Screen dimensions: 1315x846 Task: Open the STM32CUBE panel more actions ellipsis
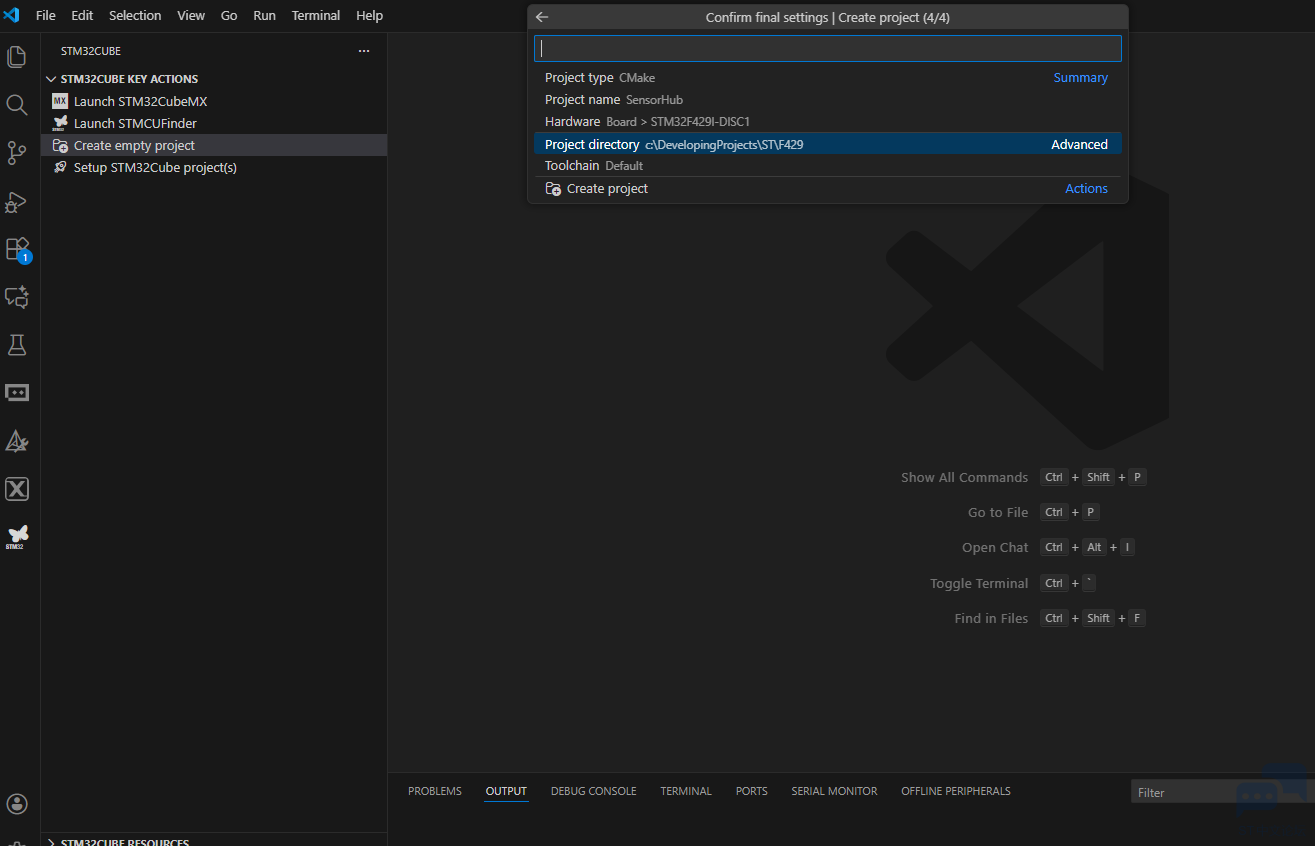tap(364, 51)
